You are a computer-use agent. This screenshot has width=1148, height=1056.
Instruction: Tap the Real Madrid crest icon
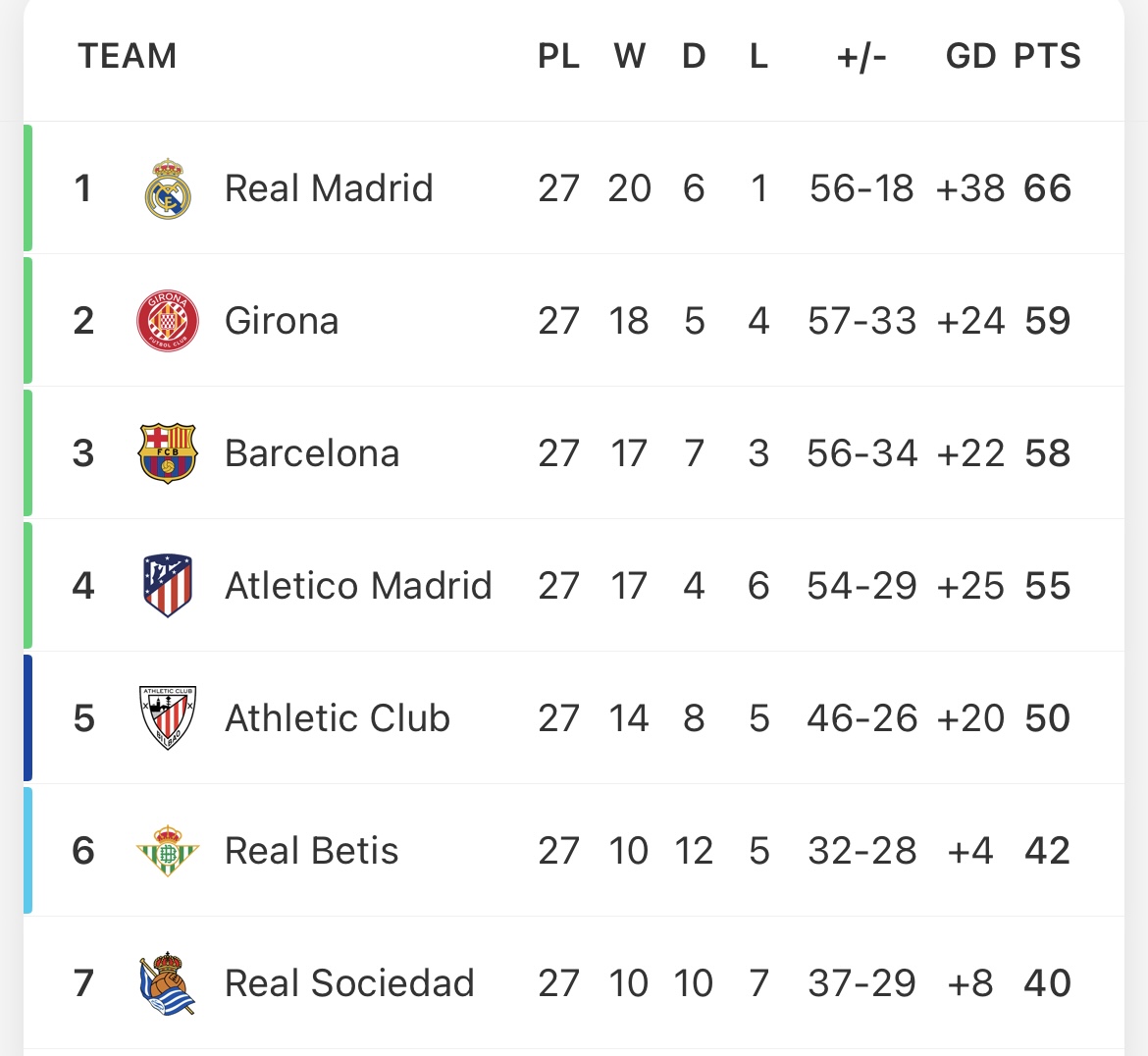pyautogui.click(x=168, y=188)
